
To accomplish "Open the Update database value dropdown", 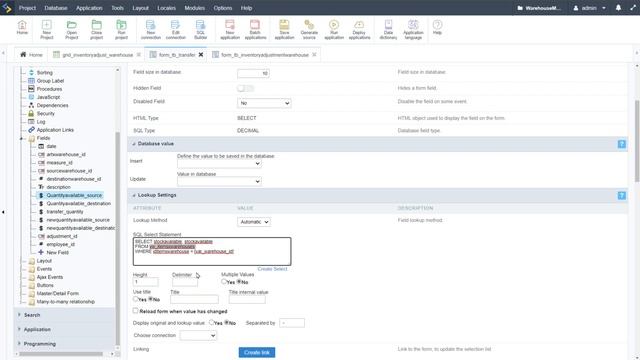I will pyautogui.click(x=219, y=181).
